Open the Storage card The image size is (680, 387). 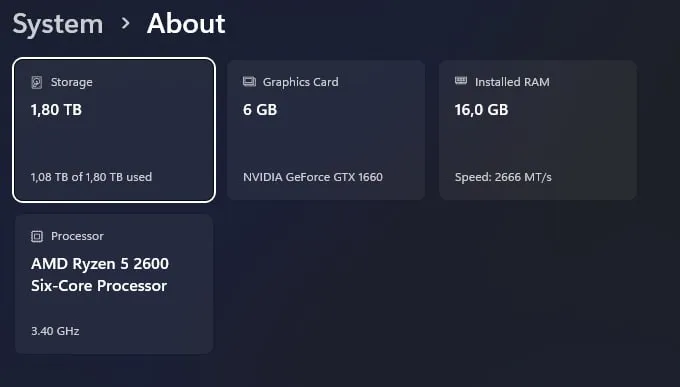pos(114,130)
